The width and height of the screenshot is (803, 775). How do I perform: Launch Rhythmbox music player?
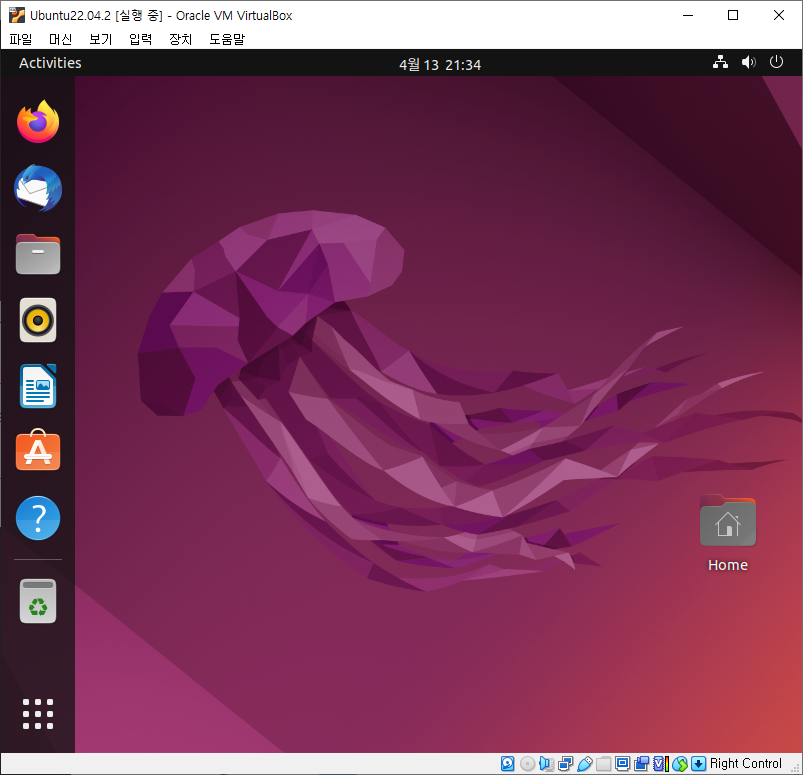click(38, 320)
